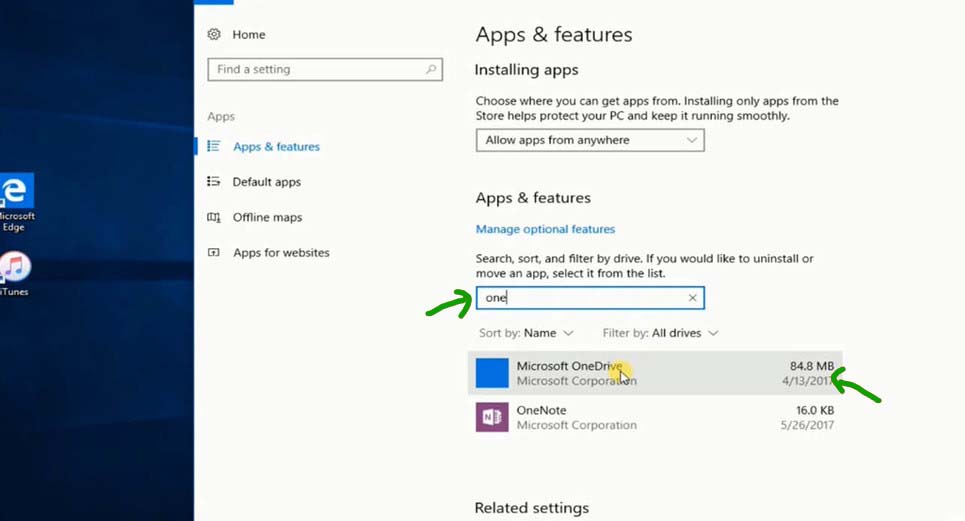Select the Microsoft OneDrive app entry

[x=655, y=373]
